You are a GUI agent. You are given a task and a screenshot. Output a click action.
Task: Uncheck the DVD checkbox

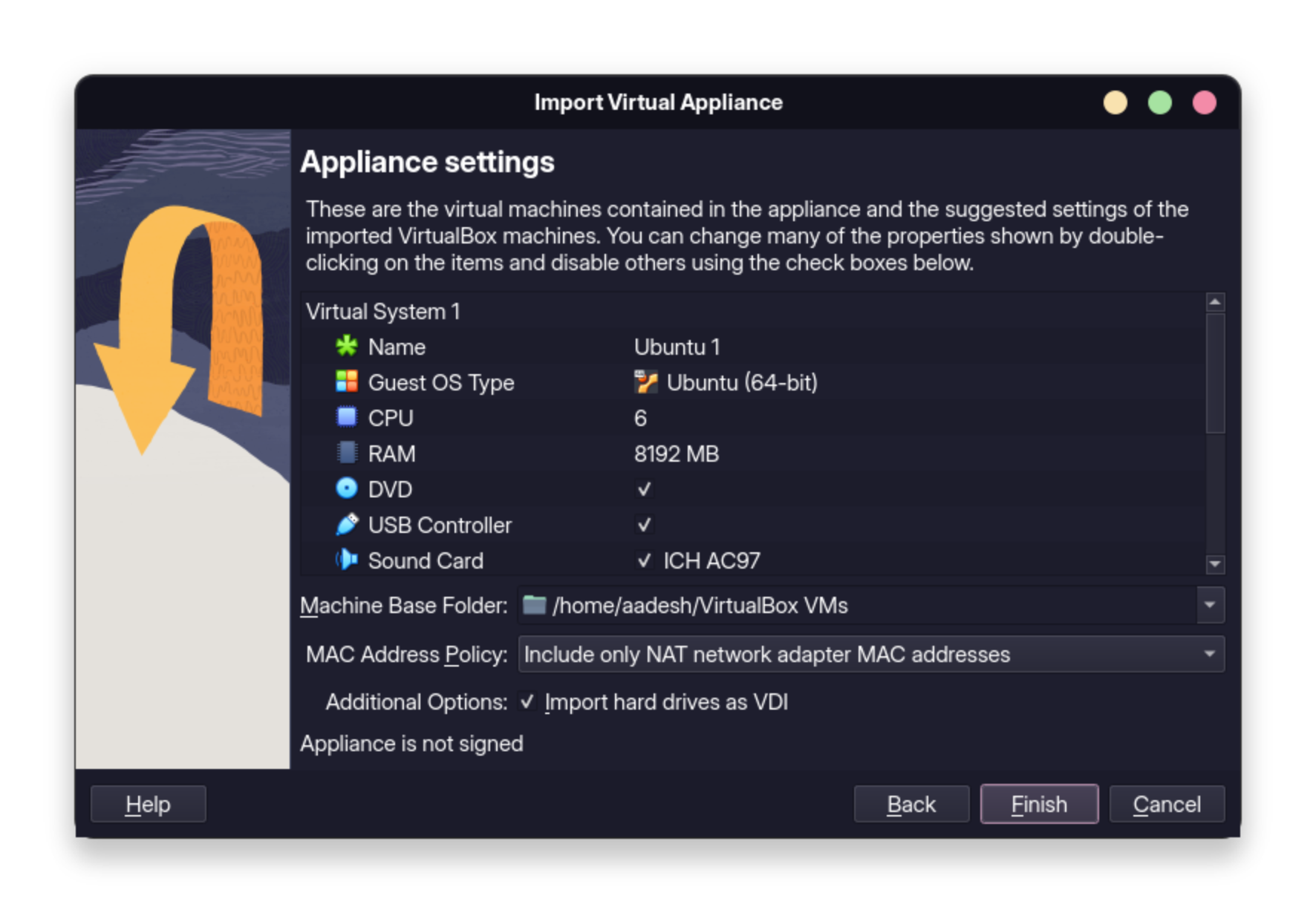coord(644,488)
